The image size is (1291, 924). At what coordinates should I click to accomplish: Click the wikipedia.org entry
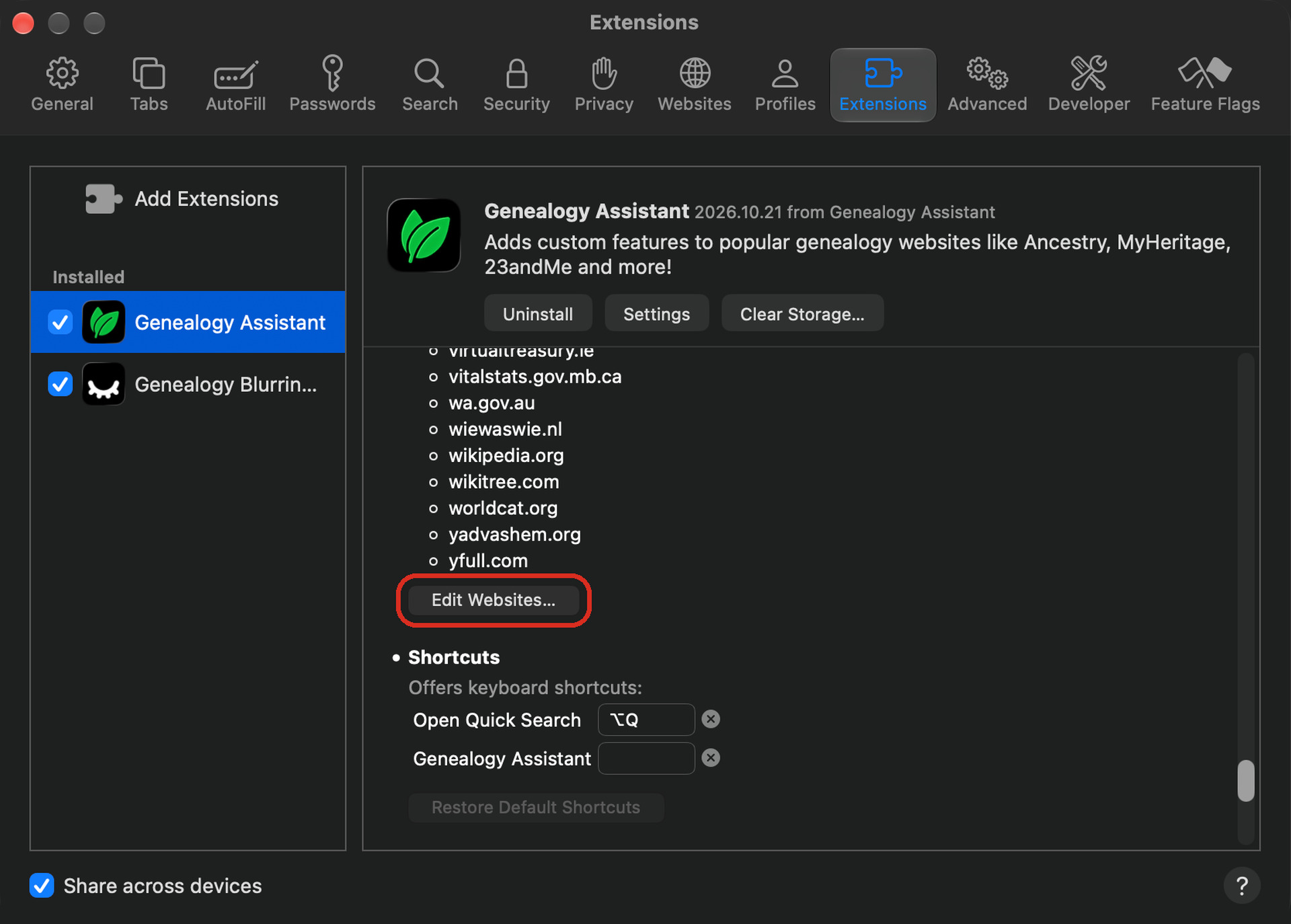point(506,455)
